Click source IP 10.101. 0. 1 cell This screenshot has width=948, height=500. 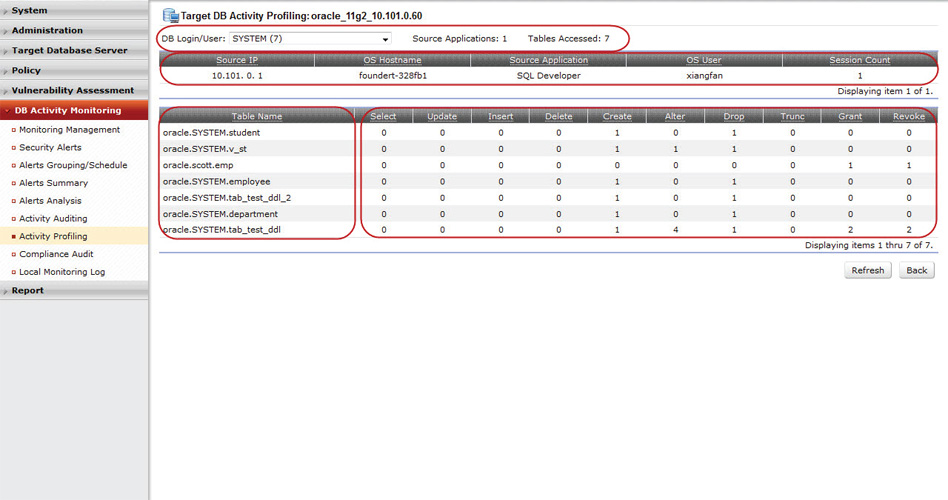(237, 76)
